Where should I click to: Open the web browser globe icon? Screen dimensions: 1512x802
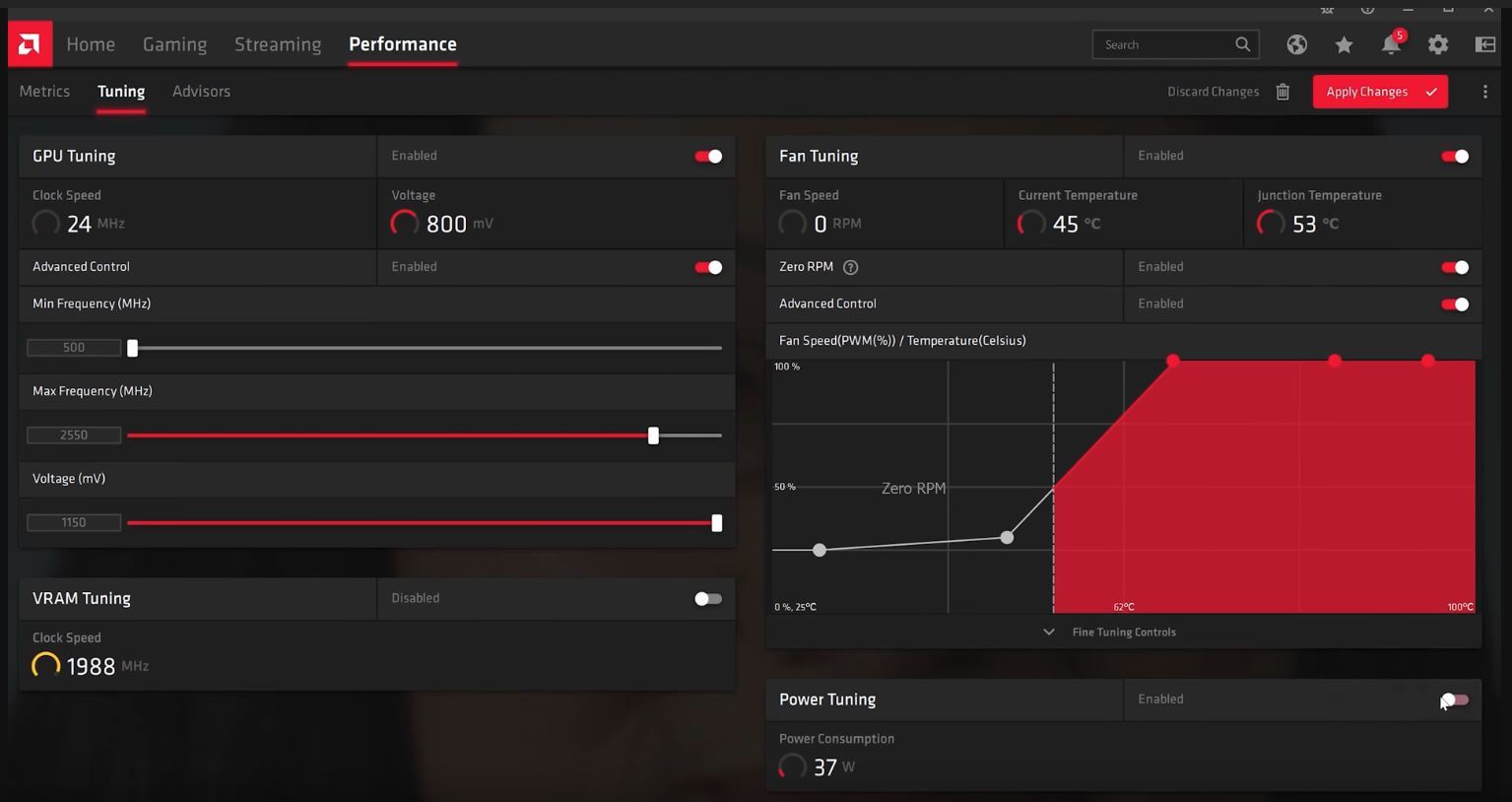click(1296, 44)
